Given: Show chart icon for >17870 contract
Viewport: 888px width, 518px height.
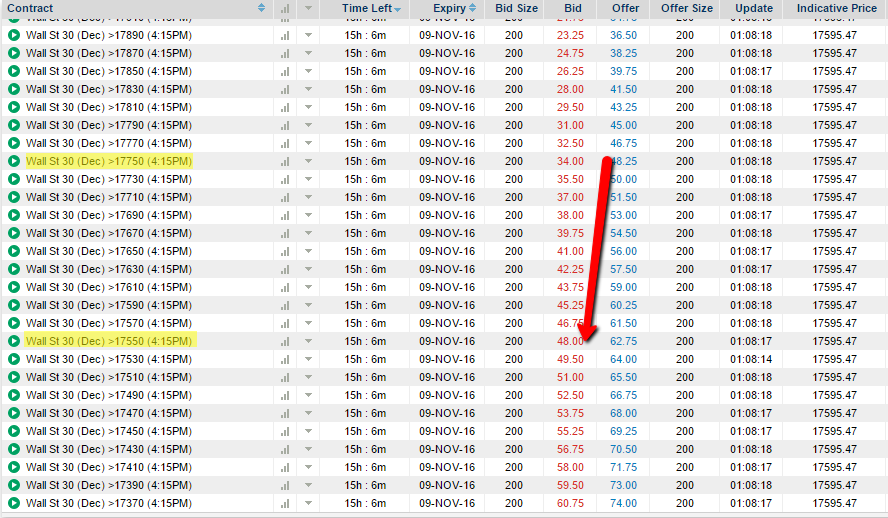Looking at the screenshot, I should 285,53.
